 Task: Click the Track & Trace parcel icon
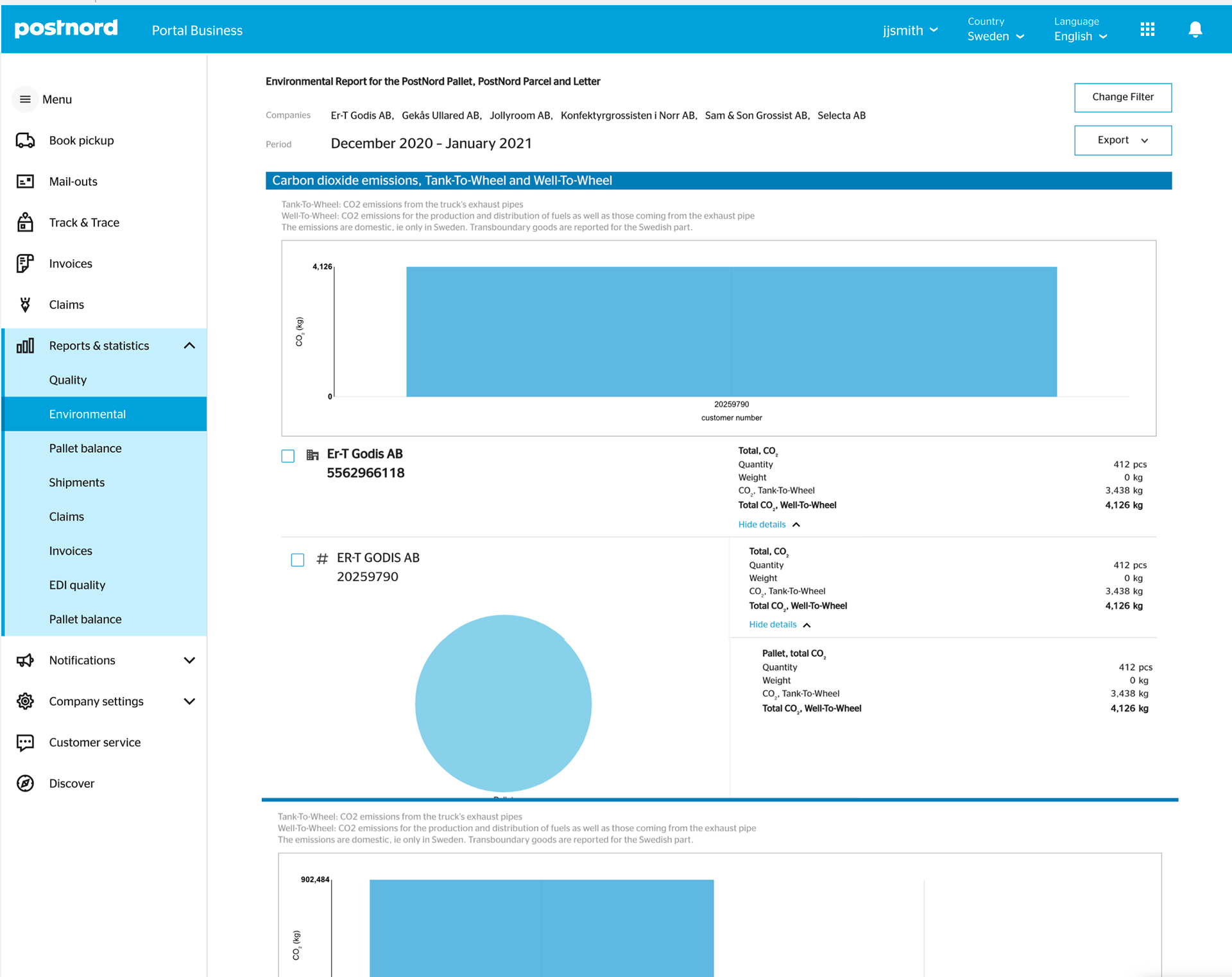pos(25,223)
